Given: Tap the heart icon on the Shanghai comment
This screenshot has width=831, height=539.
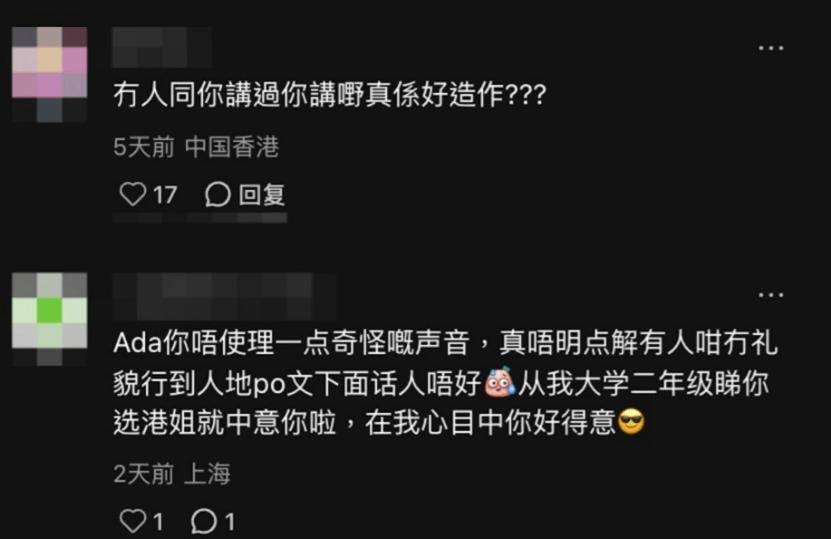Looking at the screenshot, I should coord(132,520).
